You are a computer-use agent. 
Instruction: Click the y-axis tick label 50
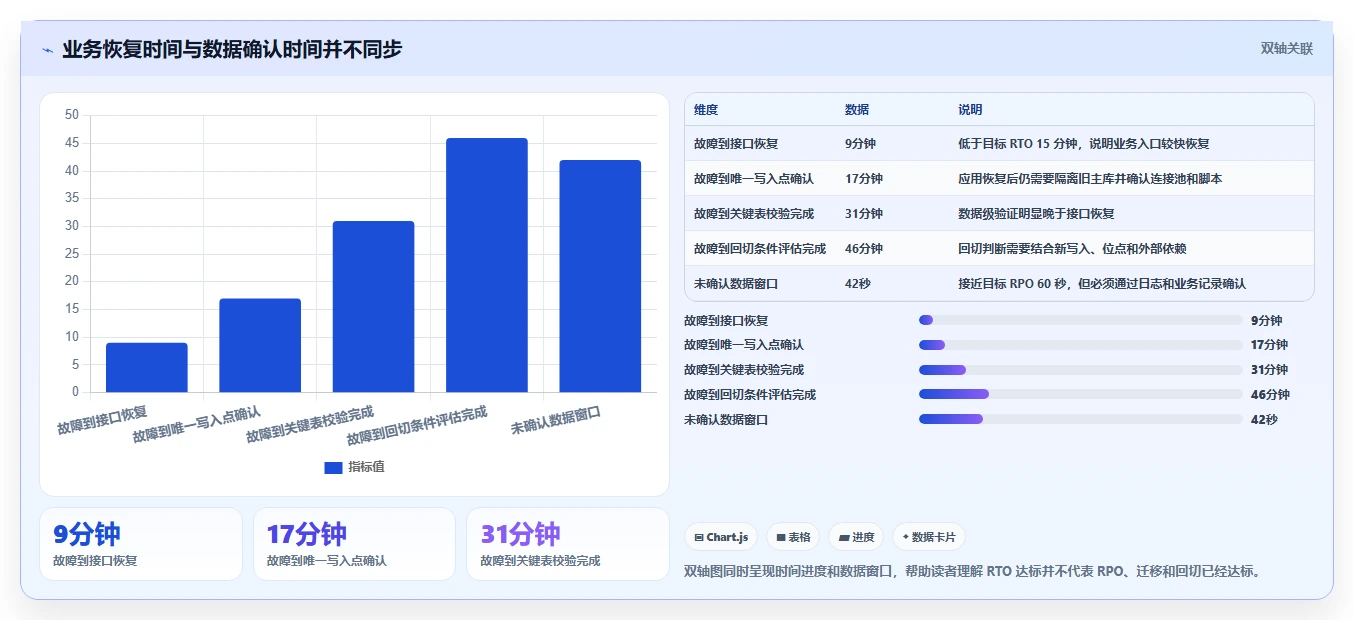coord(71,115)
